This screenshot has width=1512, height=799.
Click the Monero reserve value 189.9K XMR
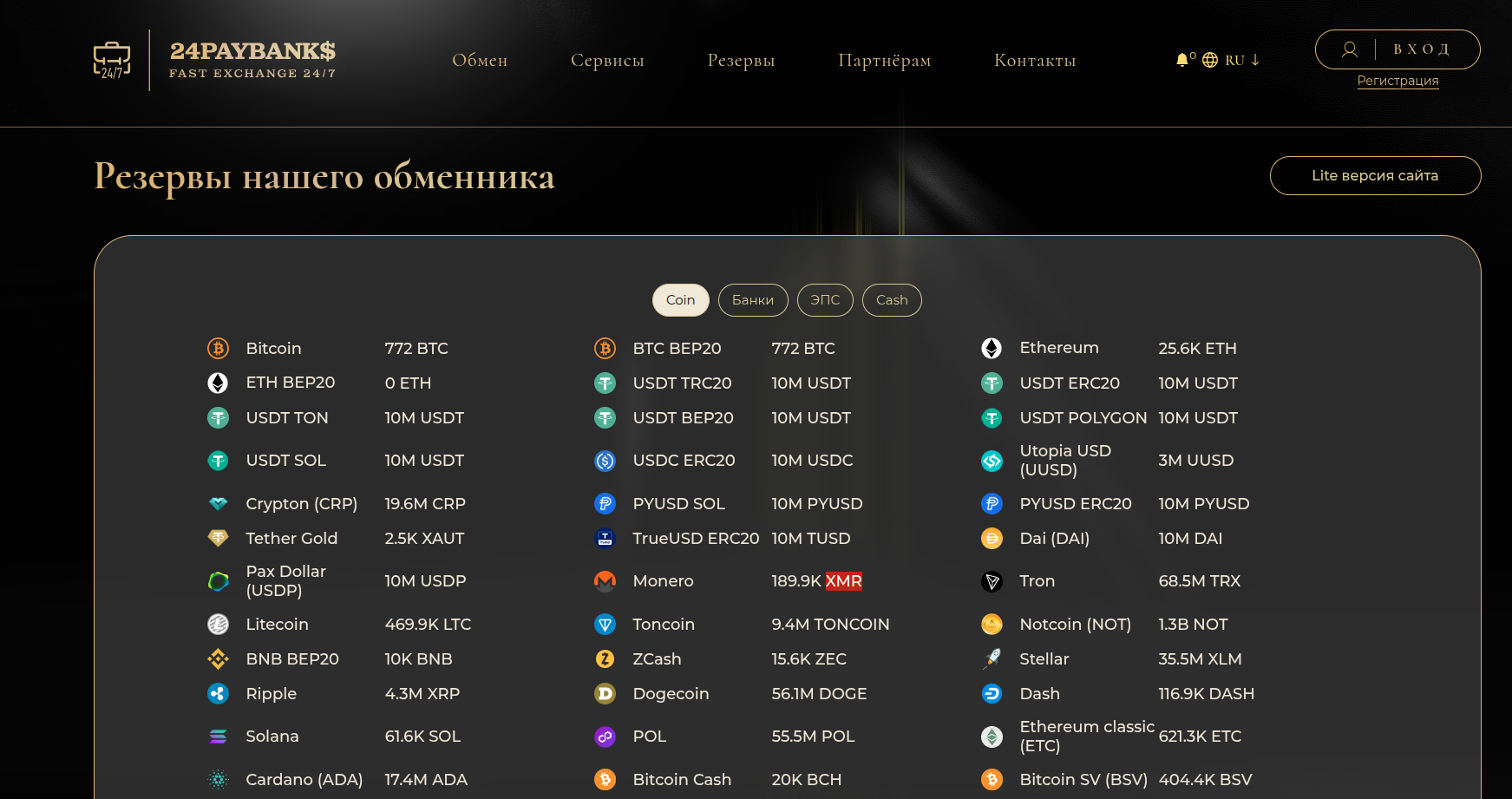click(x=816, y=581)
